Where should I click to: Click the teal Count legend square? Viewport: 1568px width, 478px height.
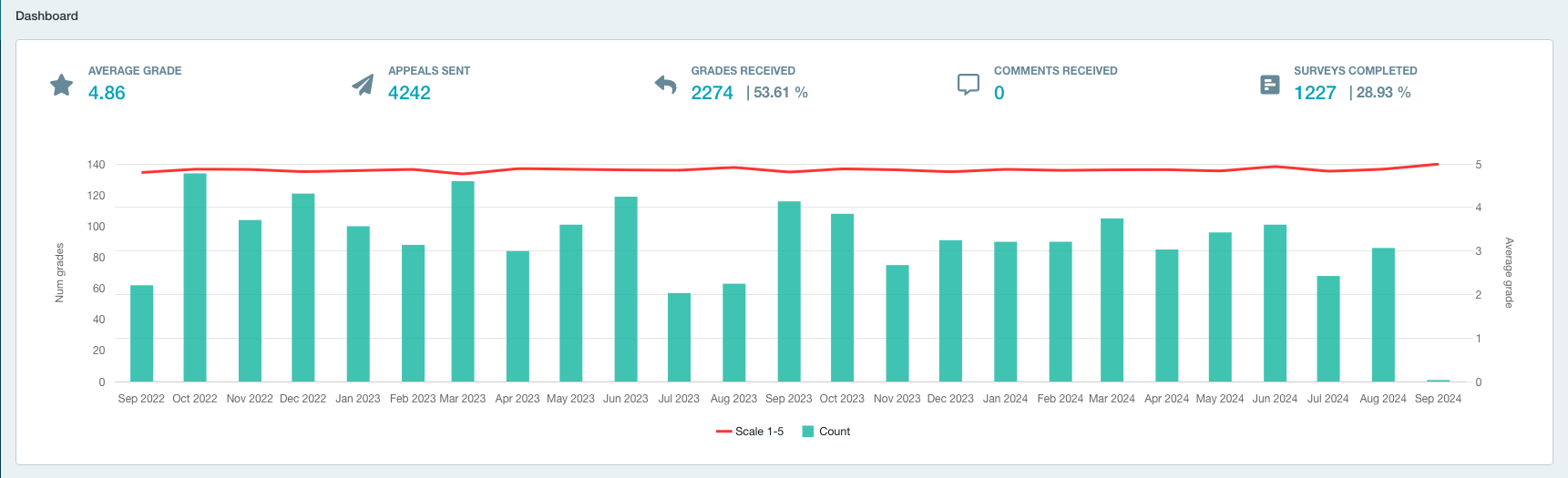807,432
